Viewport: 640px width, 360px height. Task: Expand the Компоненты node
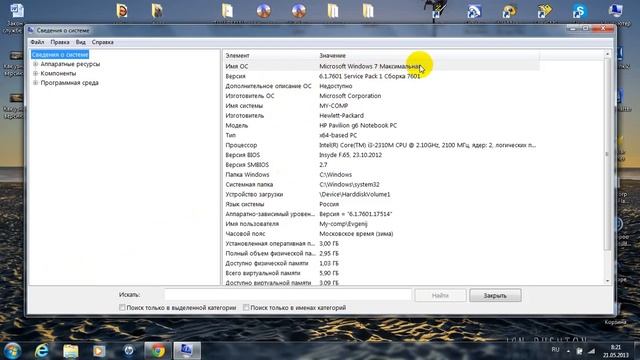pos(36,73)
